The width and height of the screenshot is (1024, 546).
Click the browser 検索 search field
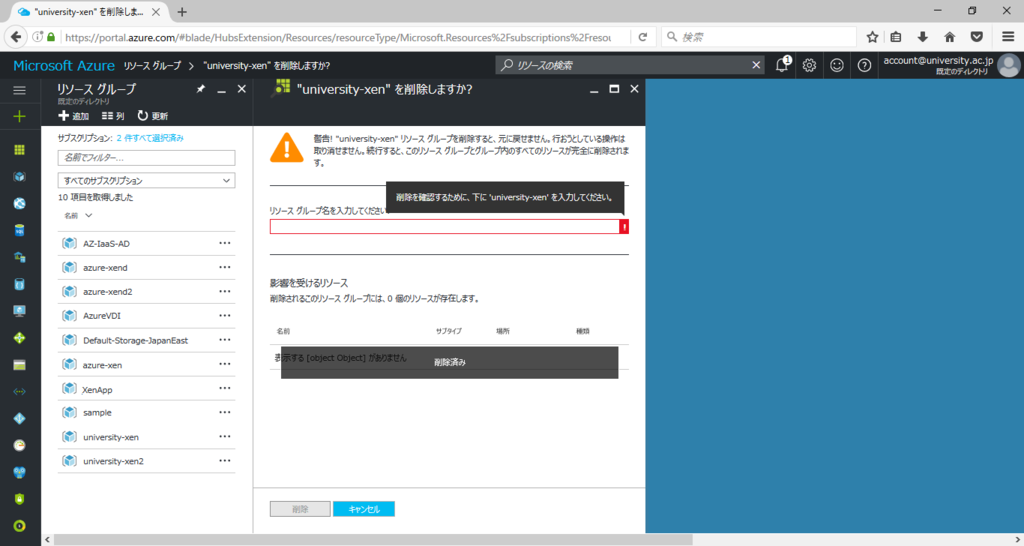click(759, 37)
